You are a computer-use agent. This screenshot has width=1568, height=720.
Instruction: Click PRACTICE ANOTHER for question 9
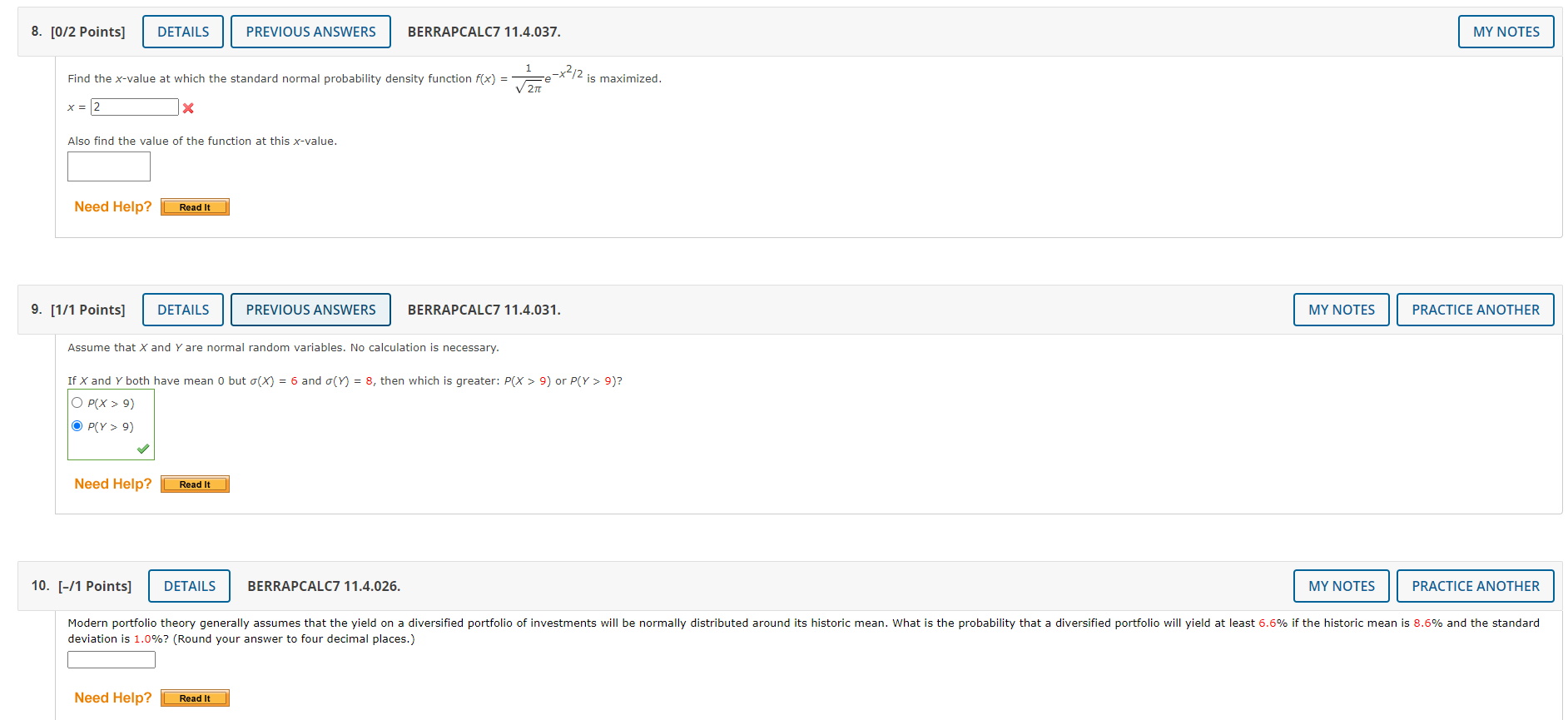pyautogui.click(x=1476, y=310)
